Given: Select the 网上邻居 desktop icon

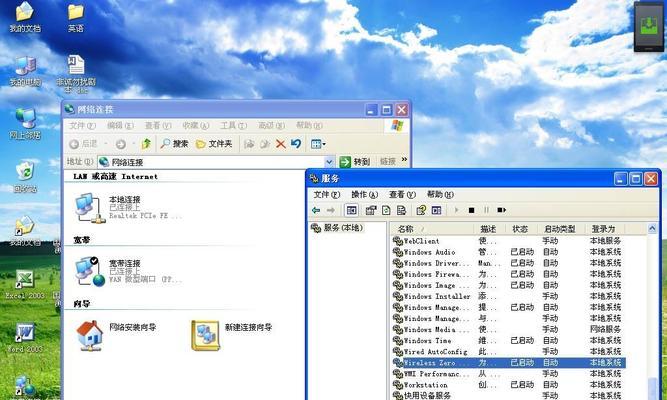Looking at the screenshot, I should 25,124.
